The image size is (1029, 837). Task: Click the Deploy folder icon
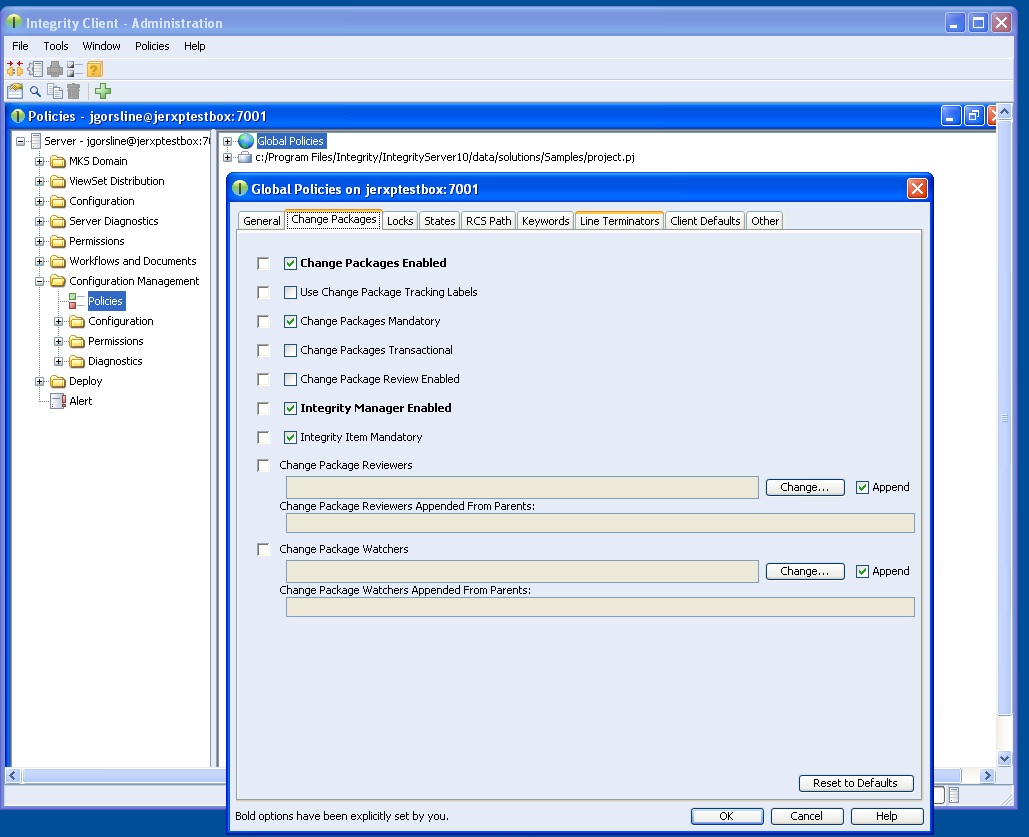click(58, 381)
